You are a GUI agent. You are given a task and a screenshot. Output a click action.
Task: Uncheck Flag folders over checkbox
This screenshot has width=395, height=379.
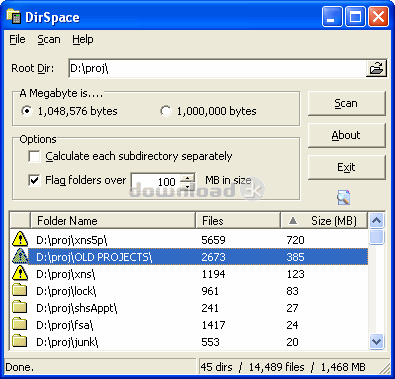[34, 180]
